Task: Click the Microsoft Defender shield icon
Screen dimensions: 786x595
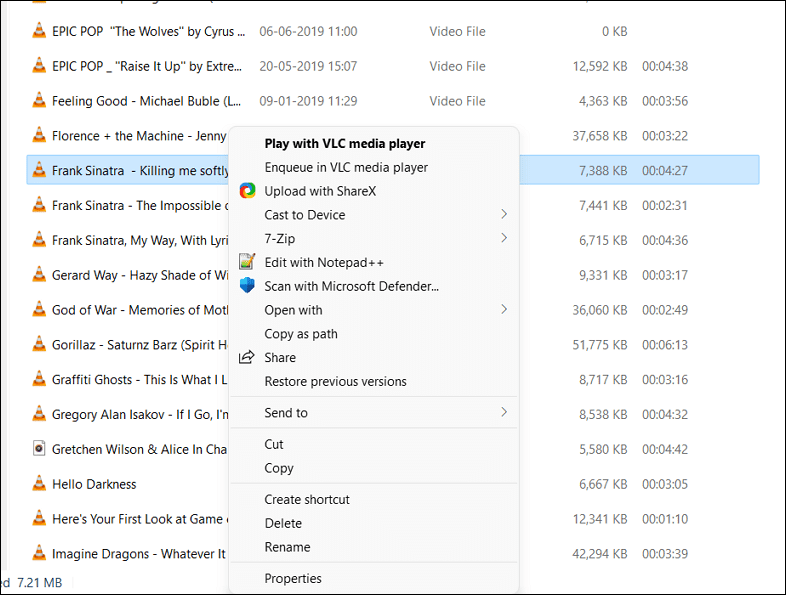Action: pos(247,286)
